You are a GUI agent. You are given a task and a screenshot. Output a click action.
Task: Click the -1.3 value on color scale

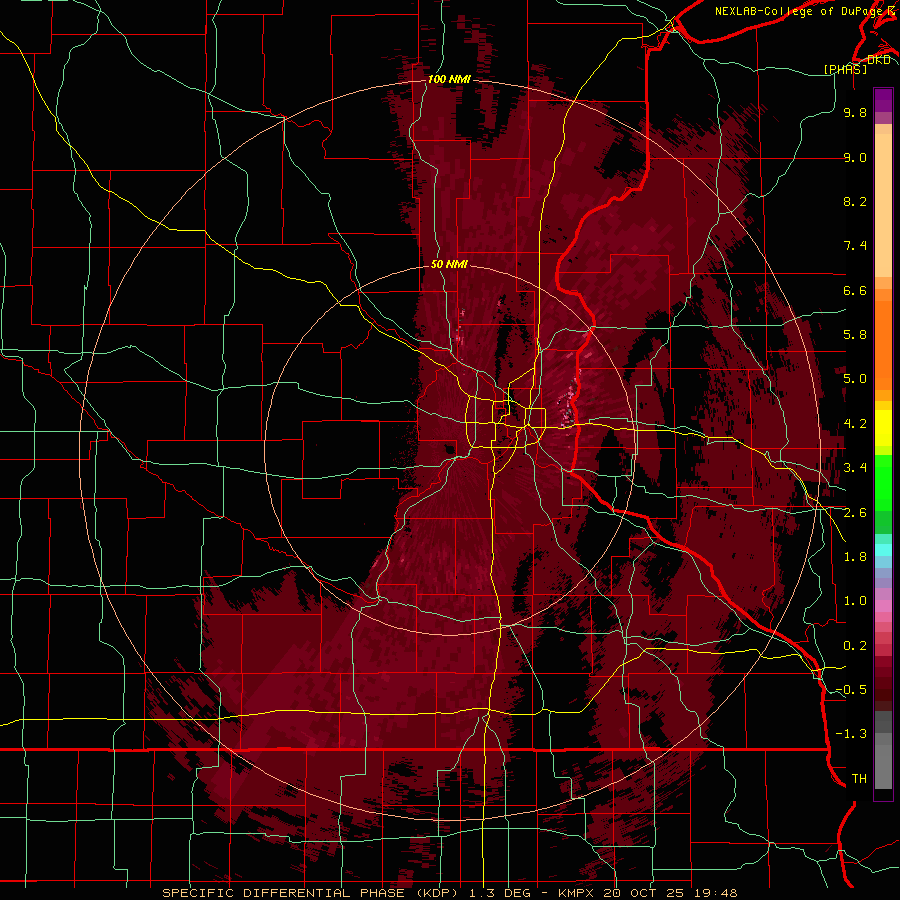pyautogui.click(x=851, y=734)
